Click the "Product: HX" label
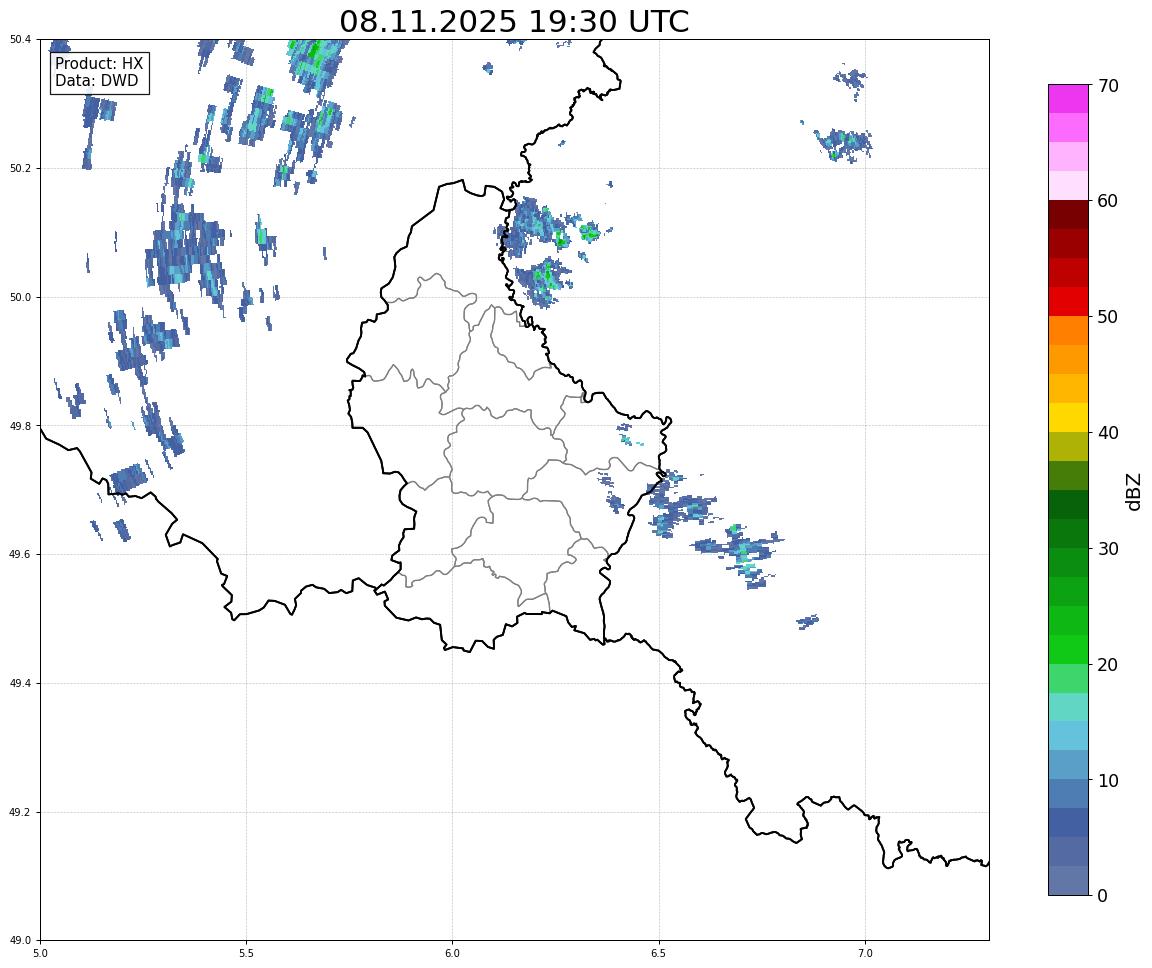Image resolution: width=1152 pixels, height=968 pixels. coord(99,64)
